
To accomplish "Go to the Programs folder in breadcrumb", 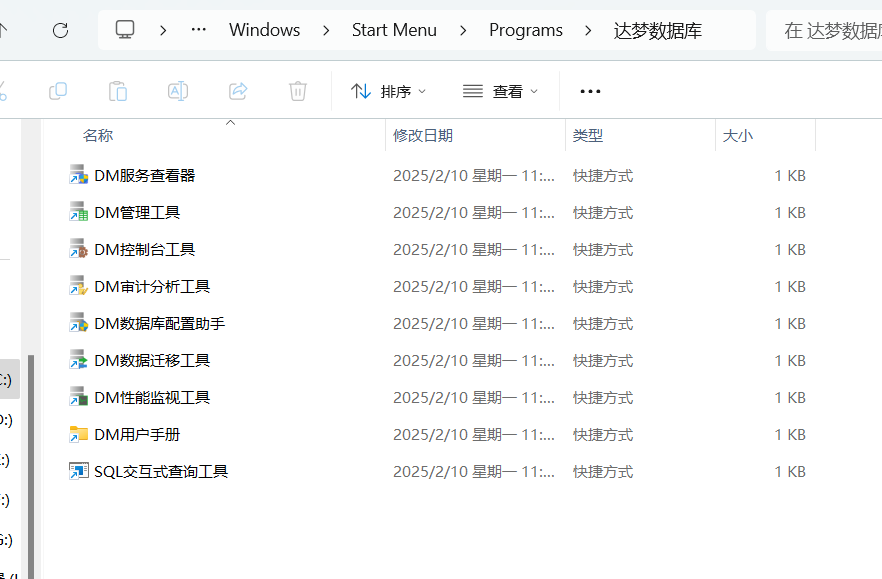I will (x=526, y=30).
